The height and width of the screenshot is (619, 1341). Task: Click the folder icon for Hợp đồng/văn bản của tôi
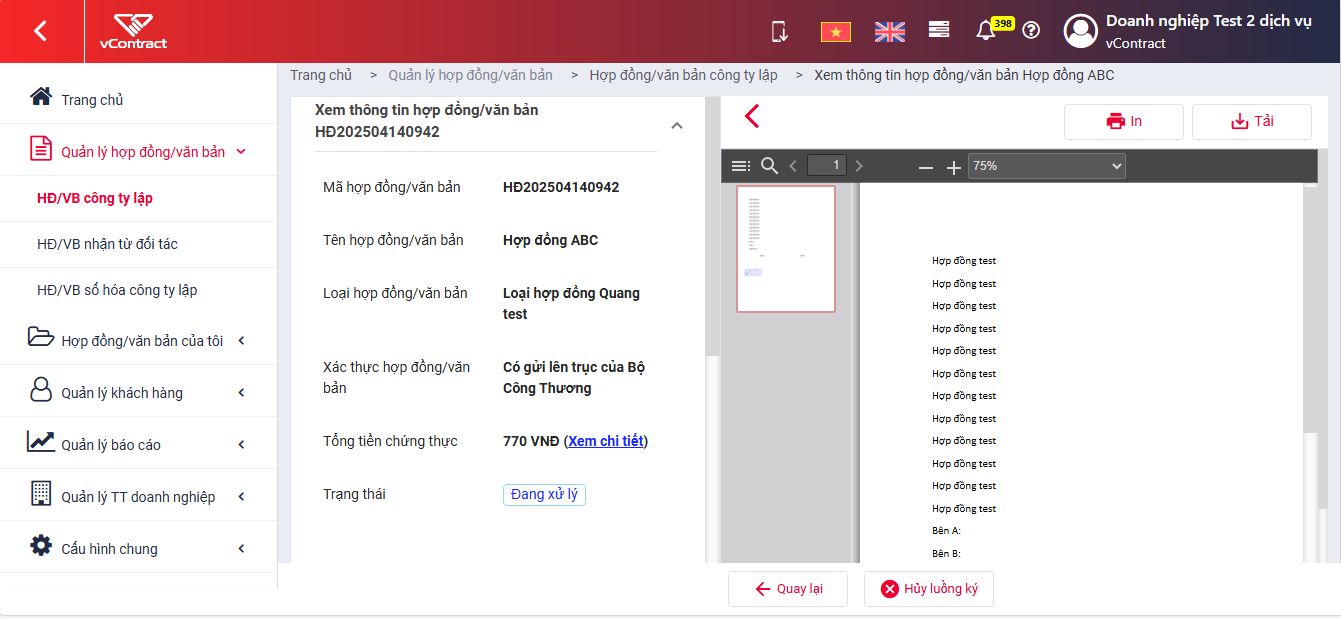[40, 337]
